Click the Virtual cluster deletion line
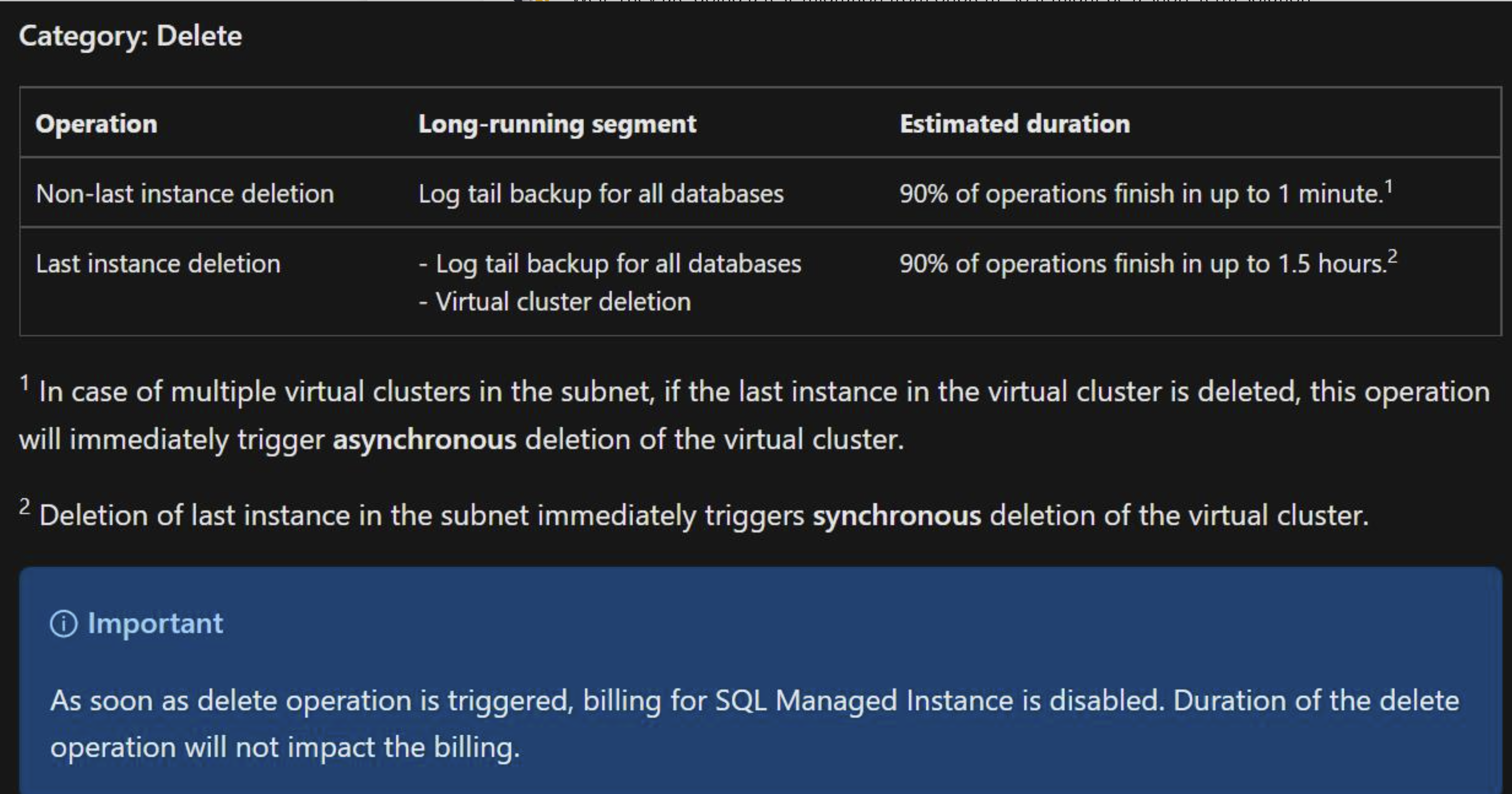The height and width of the screenshot is (794, 1512). pyautogui.click(x=555, y=302)
